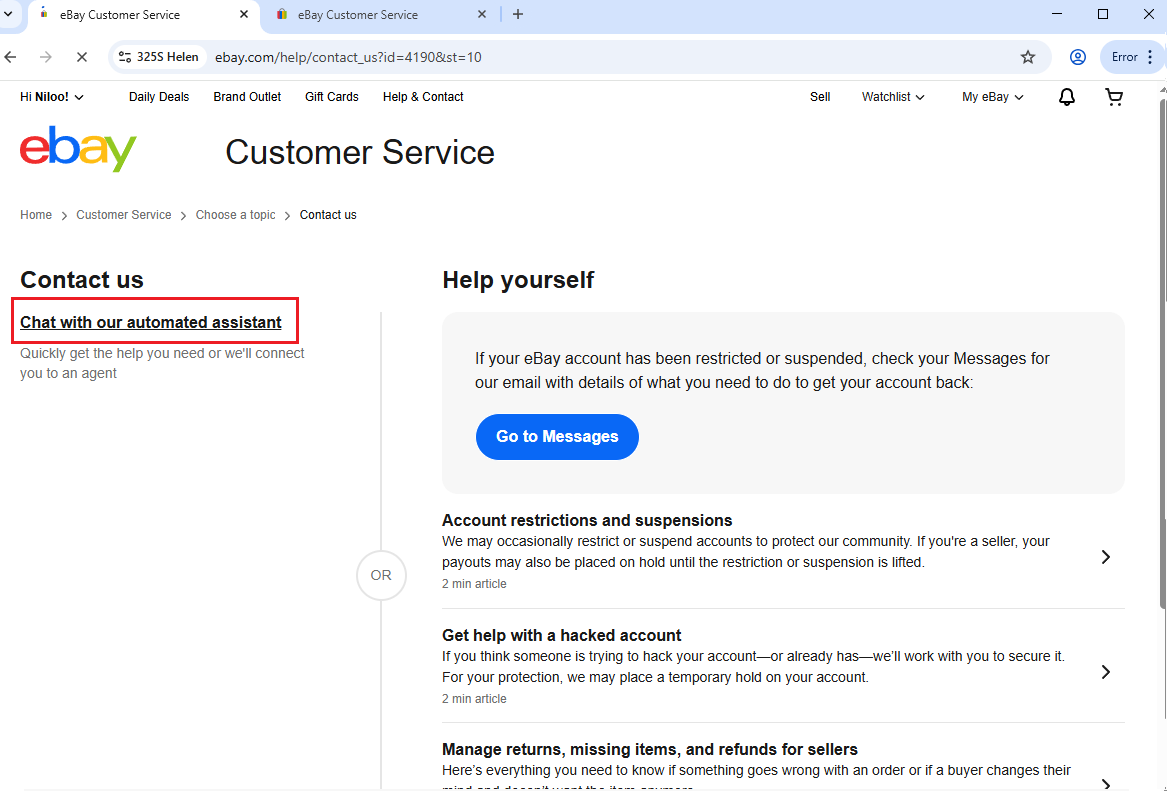Screen dimensions: 1167x791
Task: Click the Error menu button in Chrome
Action: pyautogui.click(x=1131, y=57)
